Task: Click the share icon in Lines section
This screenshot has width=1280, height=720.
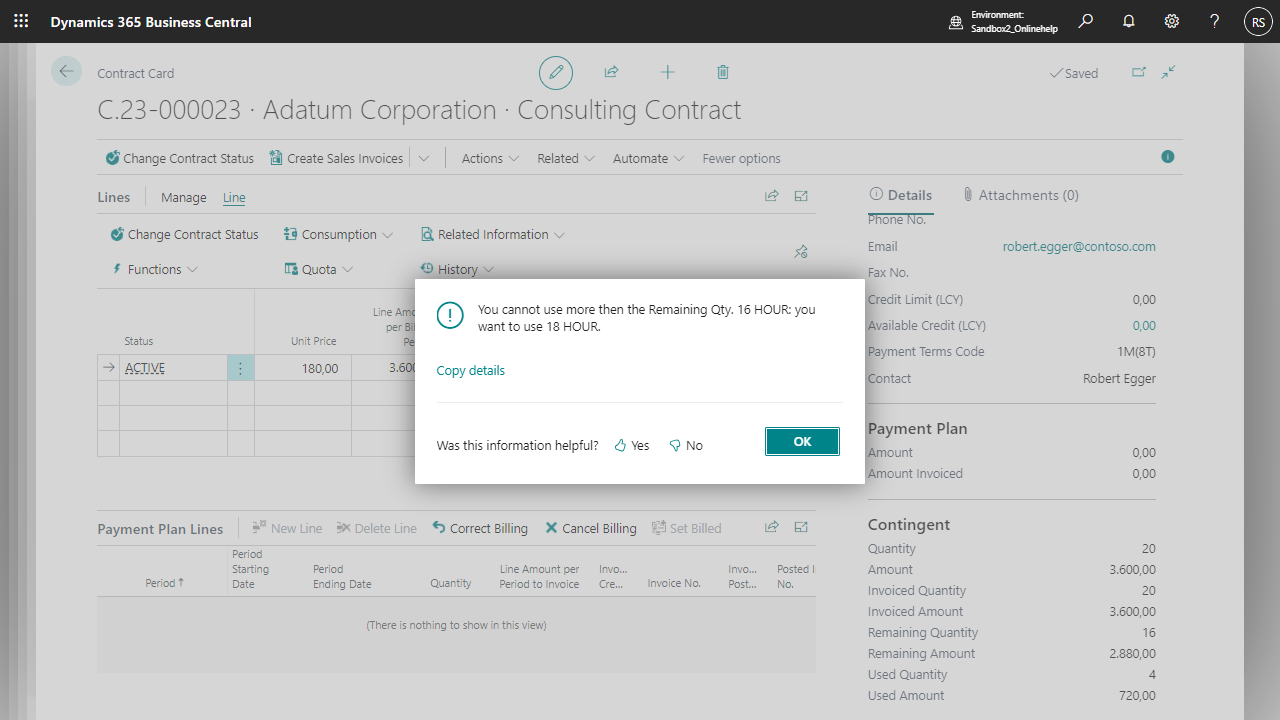Action: click(772, 196)
